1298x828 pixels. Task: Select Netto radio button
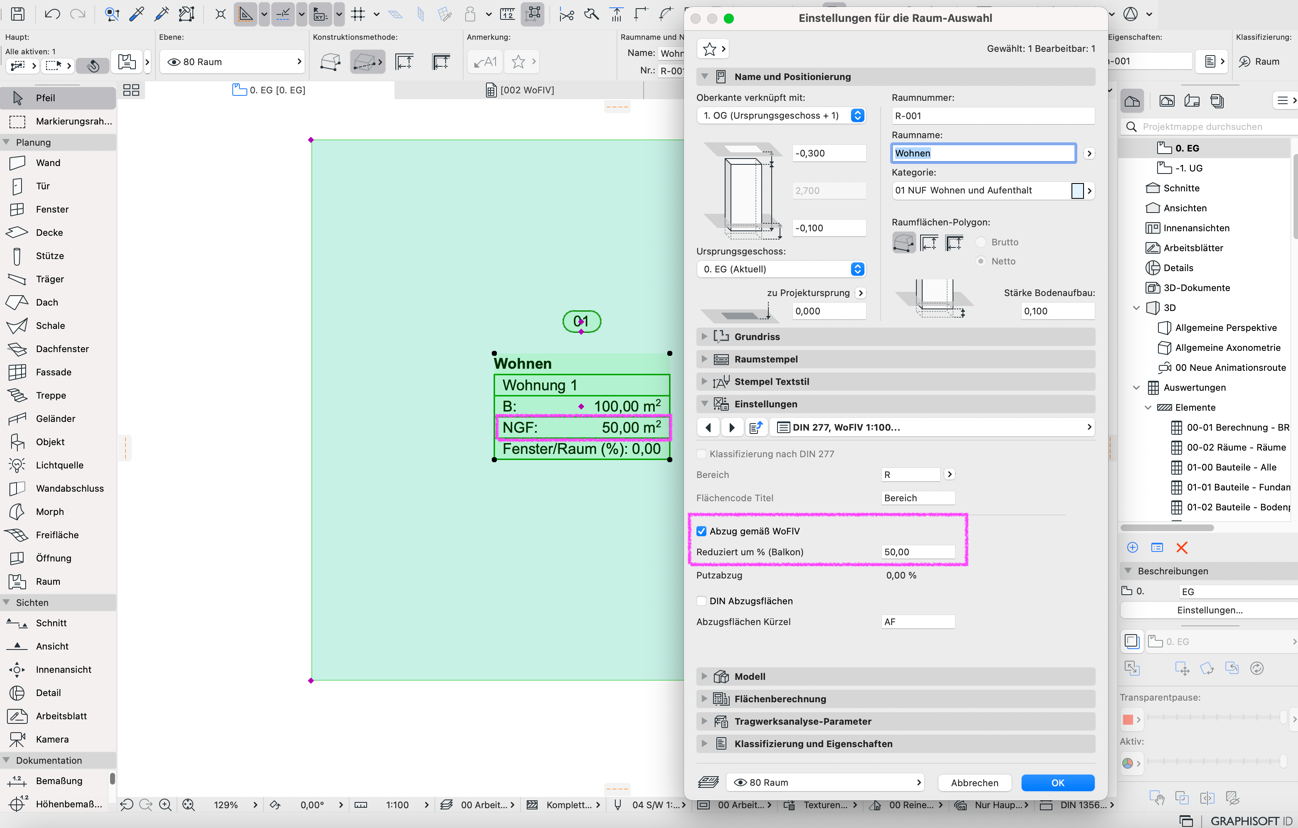pos(981,261)
